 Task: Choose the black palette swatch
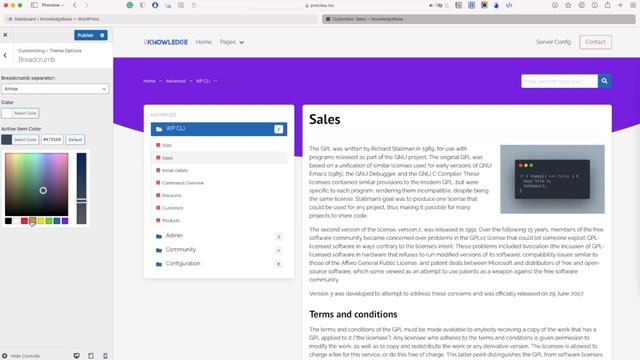[8, 221]
